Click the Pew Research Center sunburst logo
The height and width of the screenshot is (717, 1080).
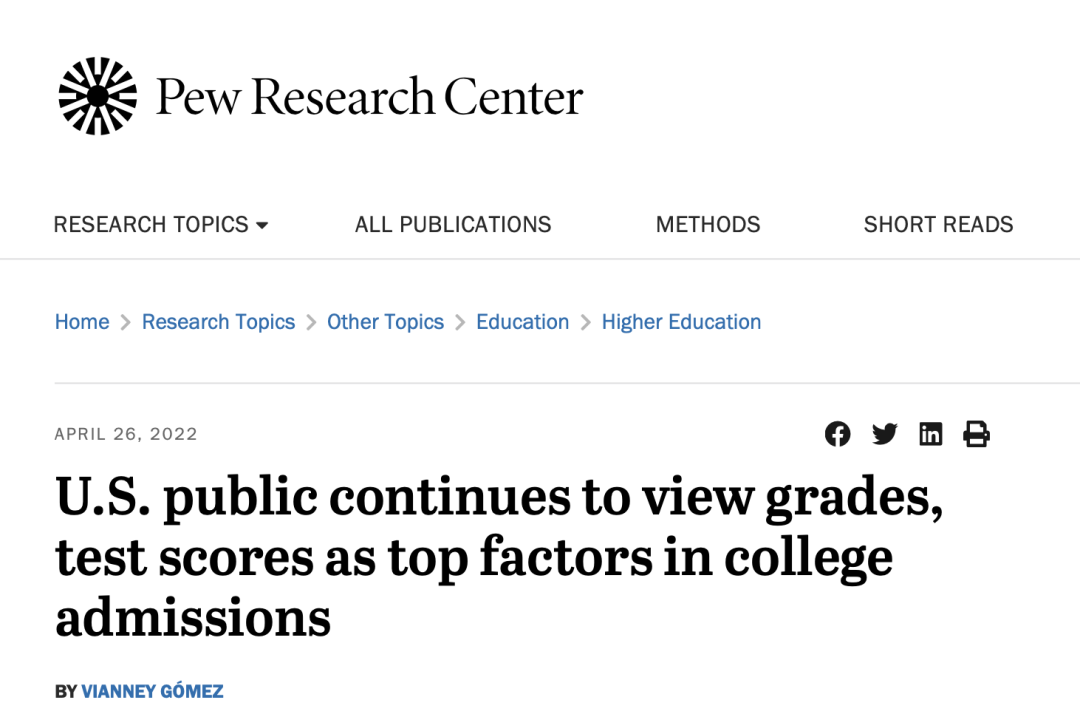pos(97,96)
